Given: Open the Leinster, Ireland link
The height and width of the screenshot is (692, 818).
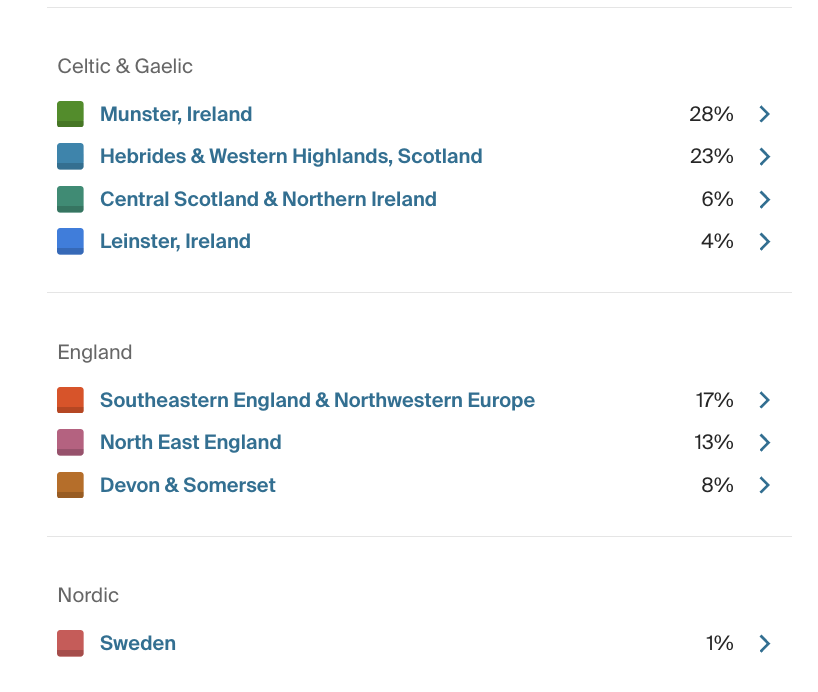Looking at the screenshot, I should (175, 242).
